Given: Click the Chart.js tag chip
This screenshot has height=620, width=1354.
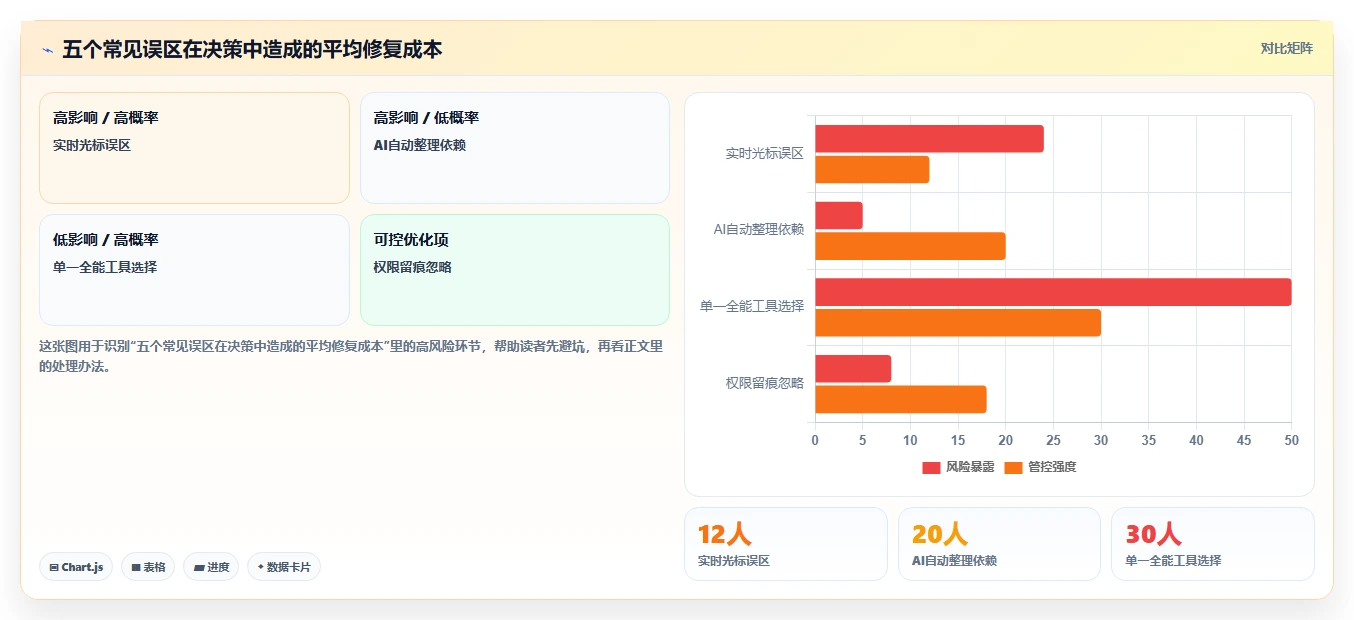Looking at the screenshot, I should [76, 567].
